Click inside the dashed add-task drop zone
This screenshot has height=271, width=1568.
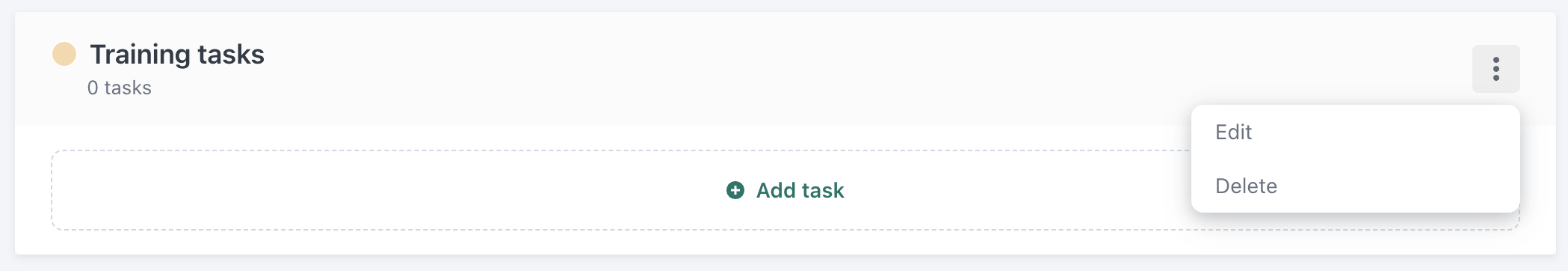click(620, 190)
